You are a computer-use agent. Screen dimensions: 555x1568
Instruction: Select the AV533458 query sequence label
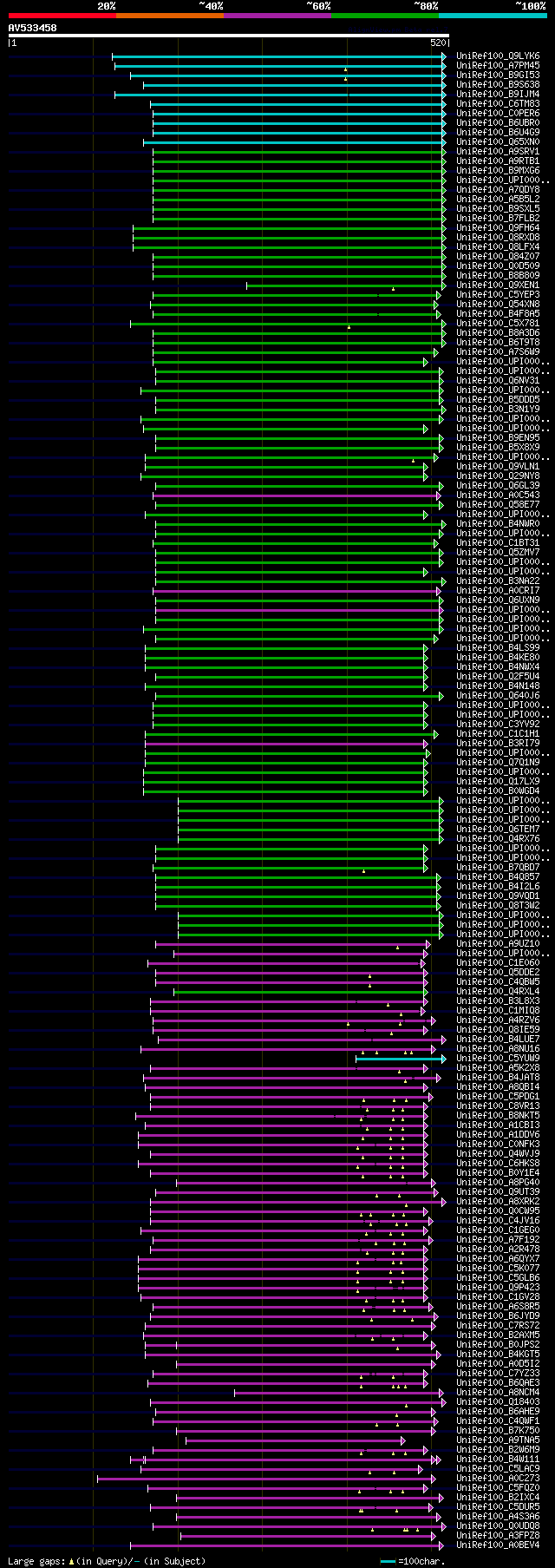[33, 28]
